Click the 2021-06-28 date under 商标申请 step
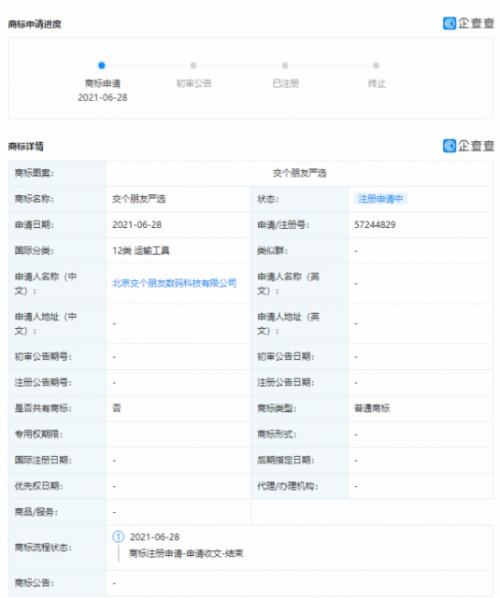 click(x=103, y=98)
